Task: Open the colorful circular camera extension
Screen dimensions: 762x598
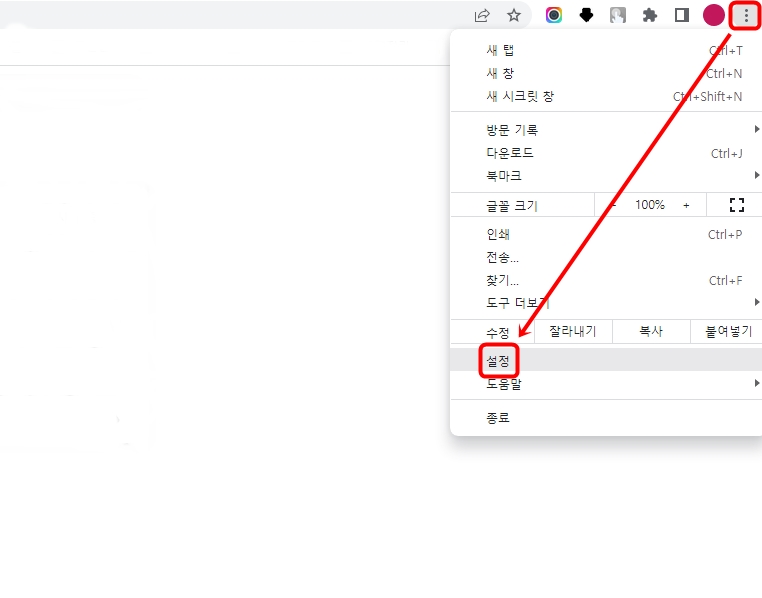Action: (554, 16)
